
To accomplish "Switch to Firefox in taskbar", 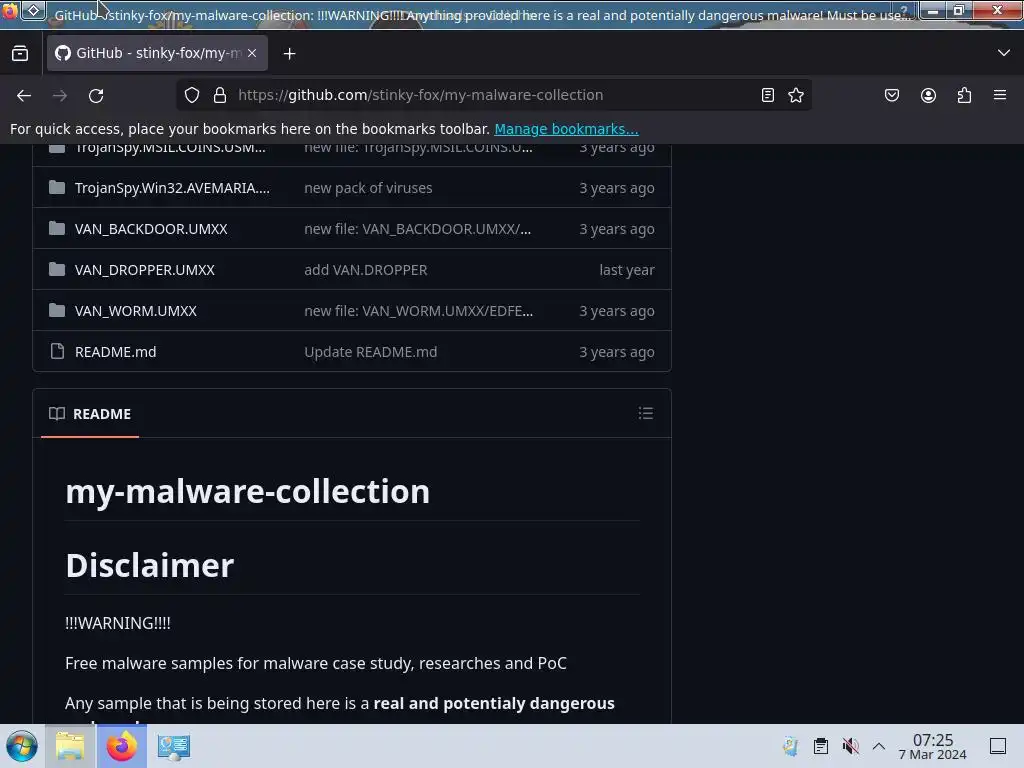I will (121, 746).
